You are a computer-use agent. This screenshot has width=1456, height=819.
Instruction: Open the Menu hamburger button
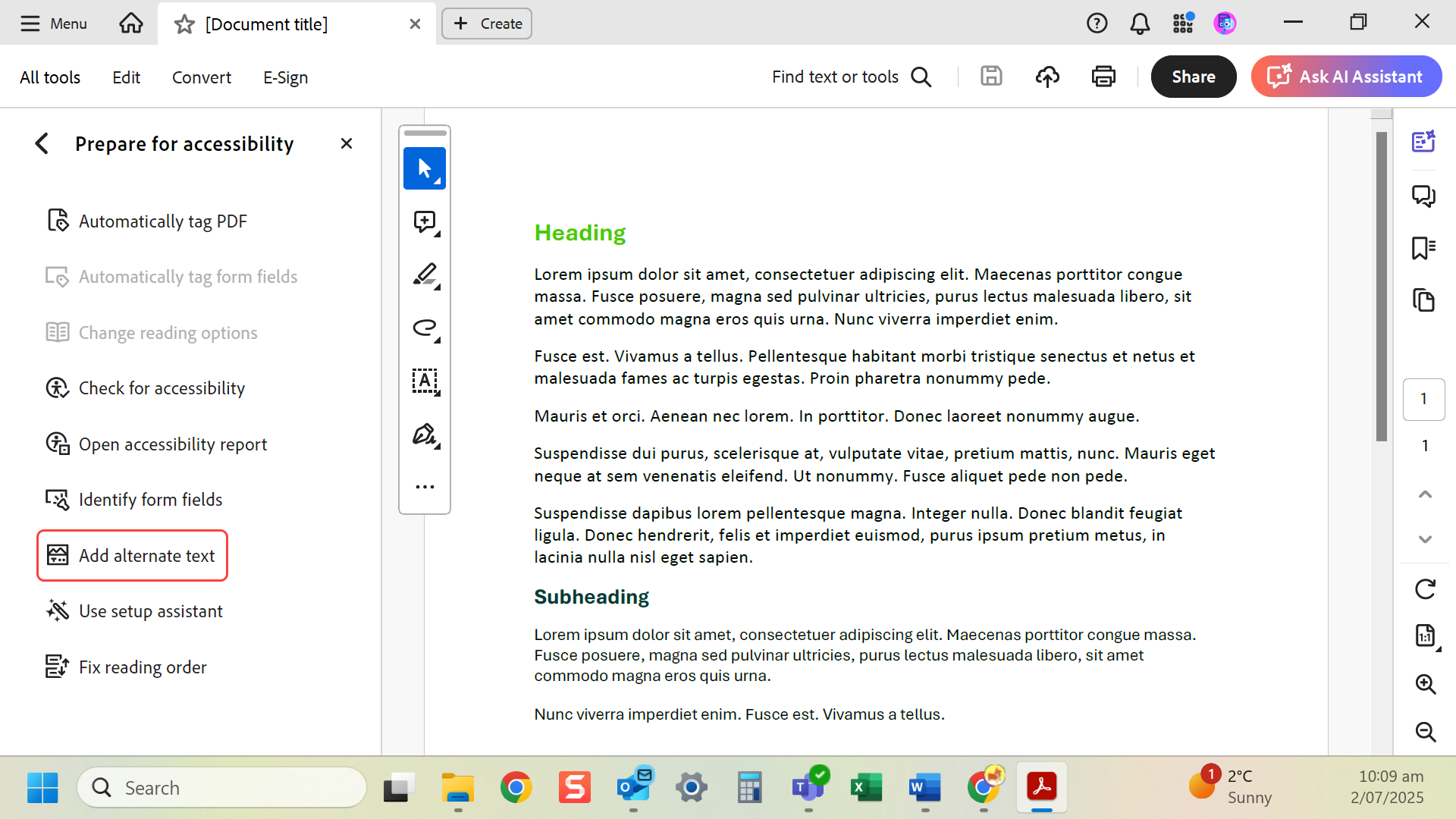point(53,24)
